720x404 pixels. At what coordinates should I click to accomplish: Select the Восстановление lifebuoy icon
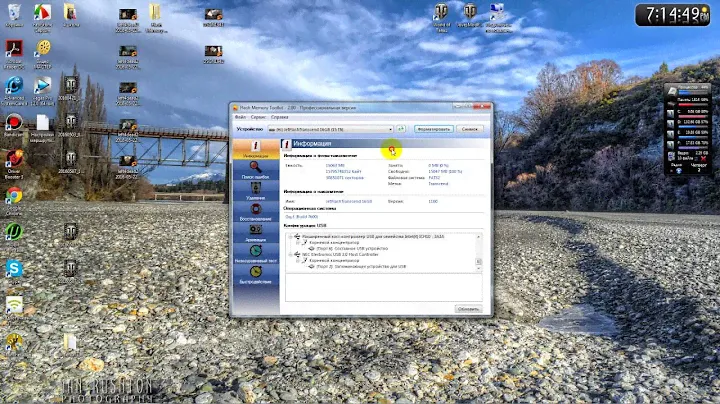(x=255, y=213)
